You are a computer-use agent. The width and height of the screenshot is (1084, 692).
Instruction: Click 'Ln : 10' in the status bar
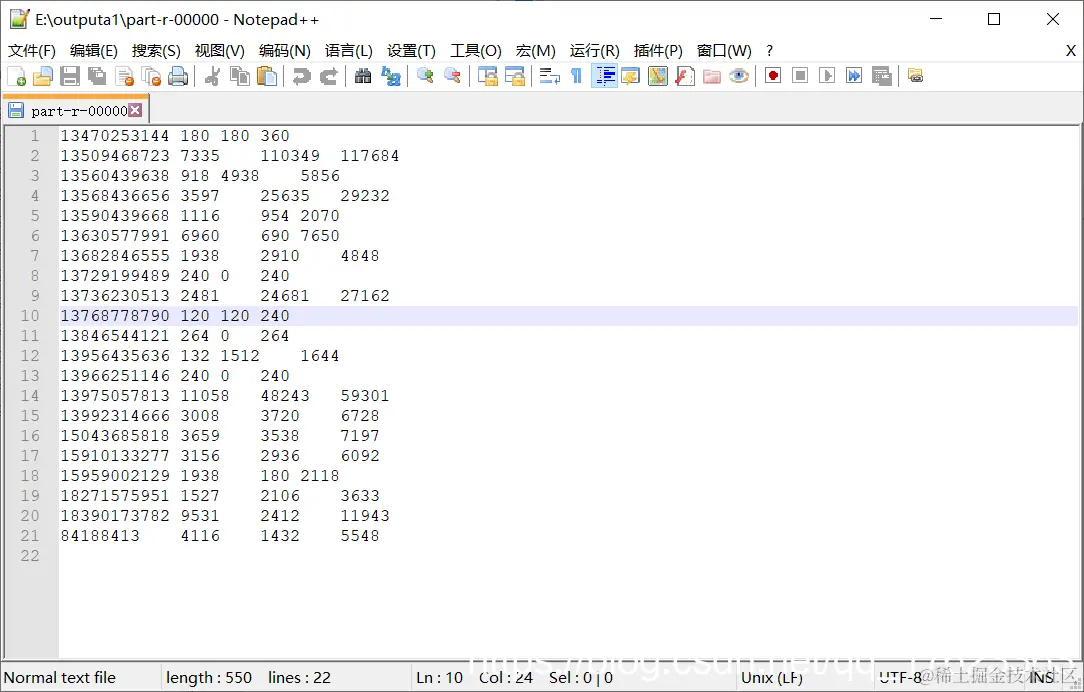point(440,677)
